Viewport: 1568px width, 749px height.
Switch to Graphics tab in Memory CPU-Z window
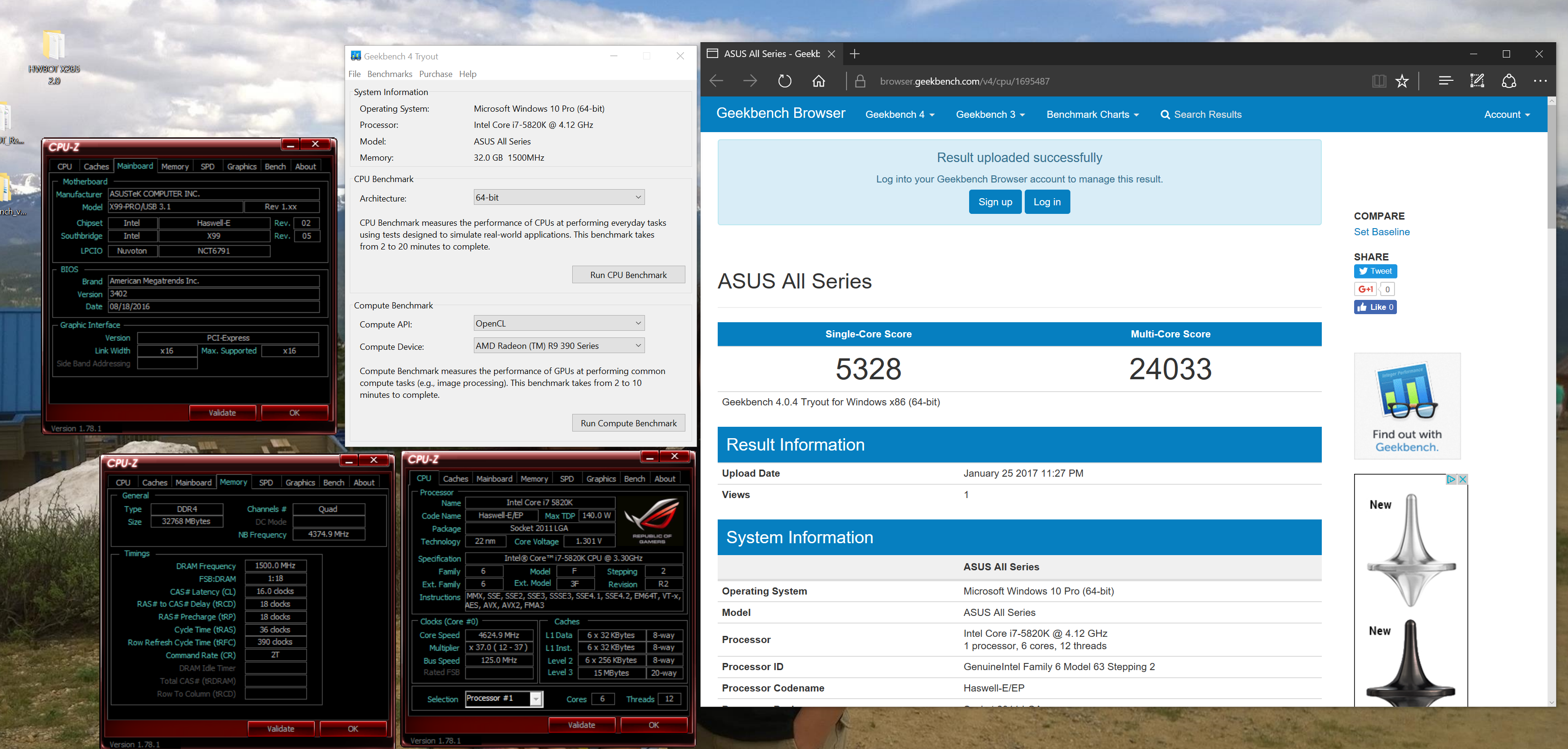point(300,482)
